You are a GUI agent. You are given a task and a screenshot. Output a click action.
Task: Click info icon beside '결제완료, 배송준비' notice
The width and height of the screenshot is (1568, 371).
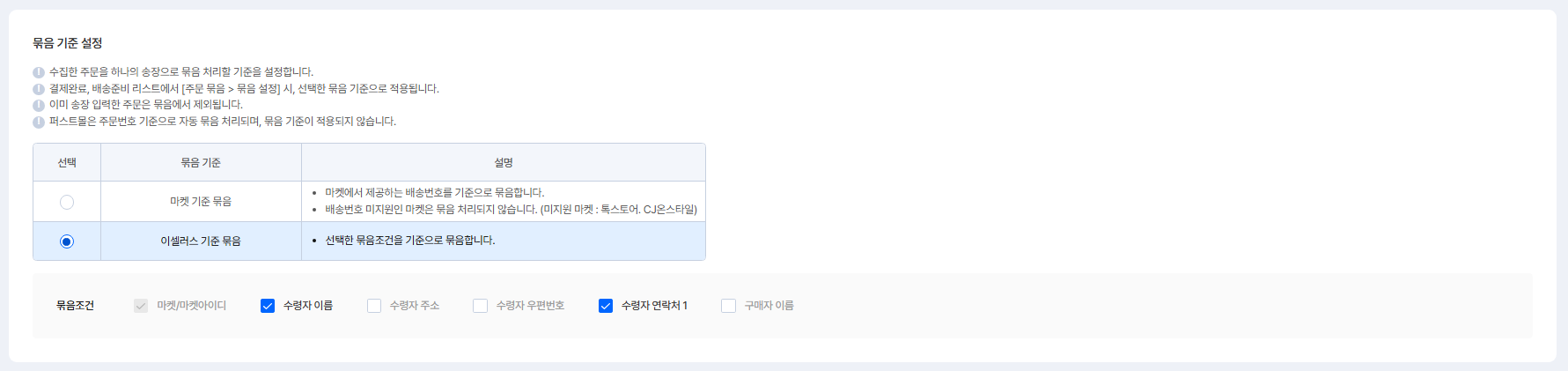(x=39, y=89)
